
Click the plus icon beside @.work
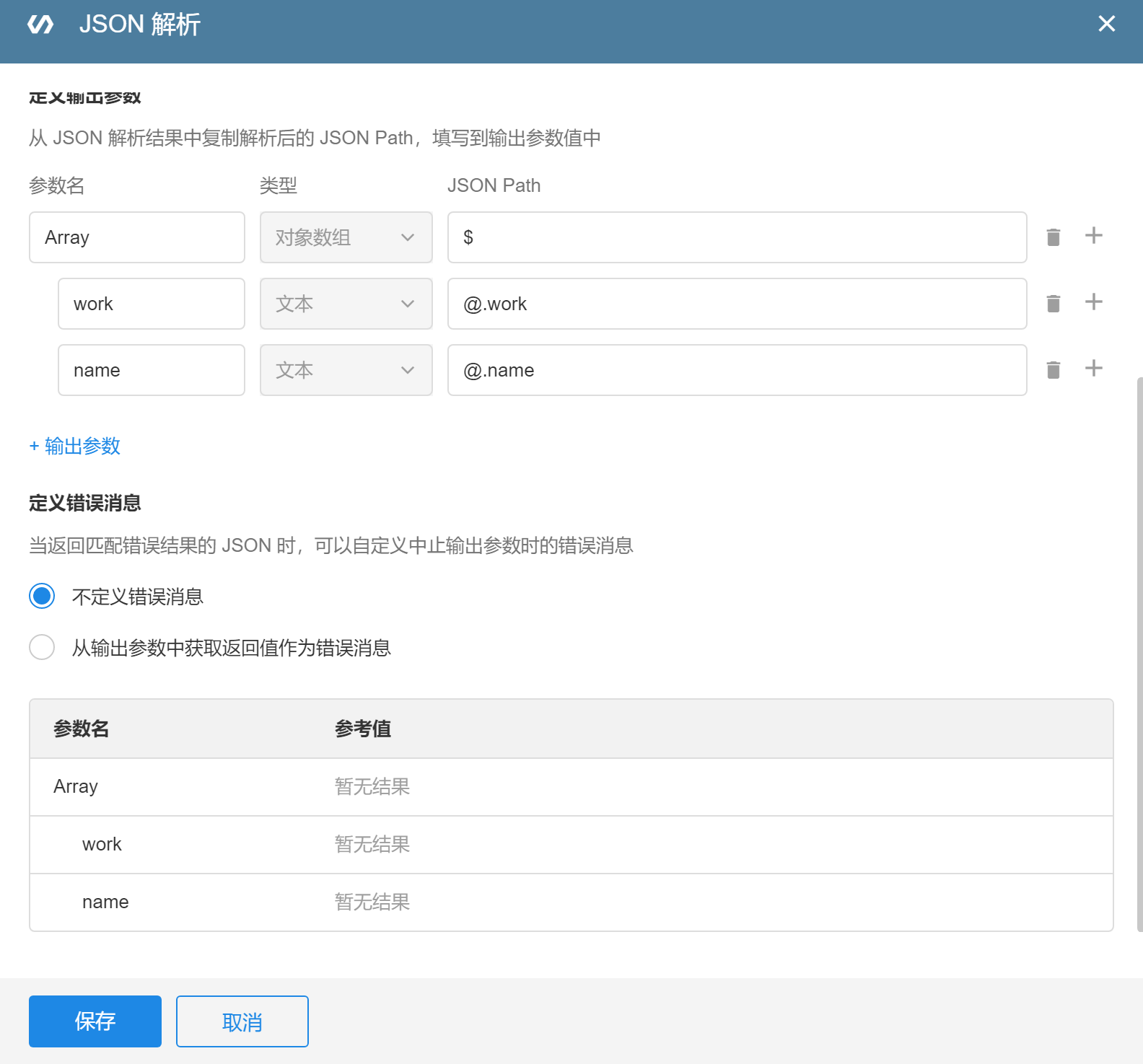1093,302
